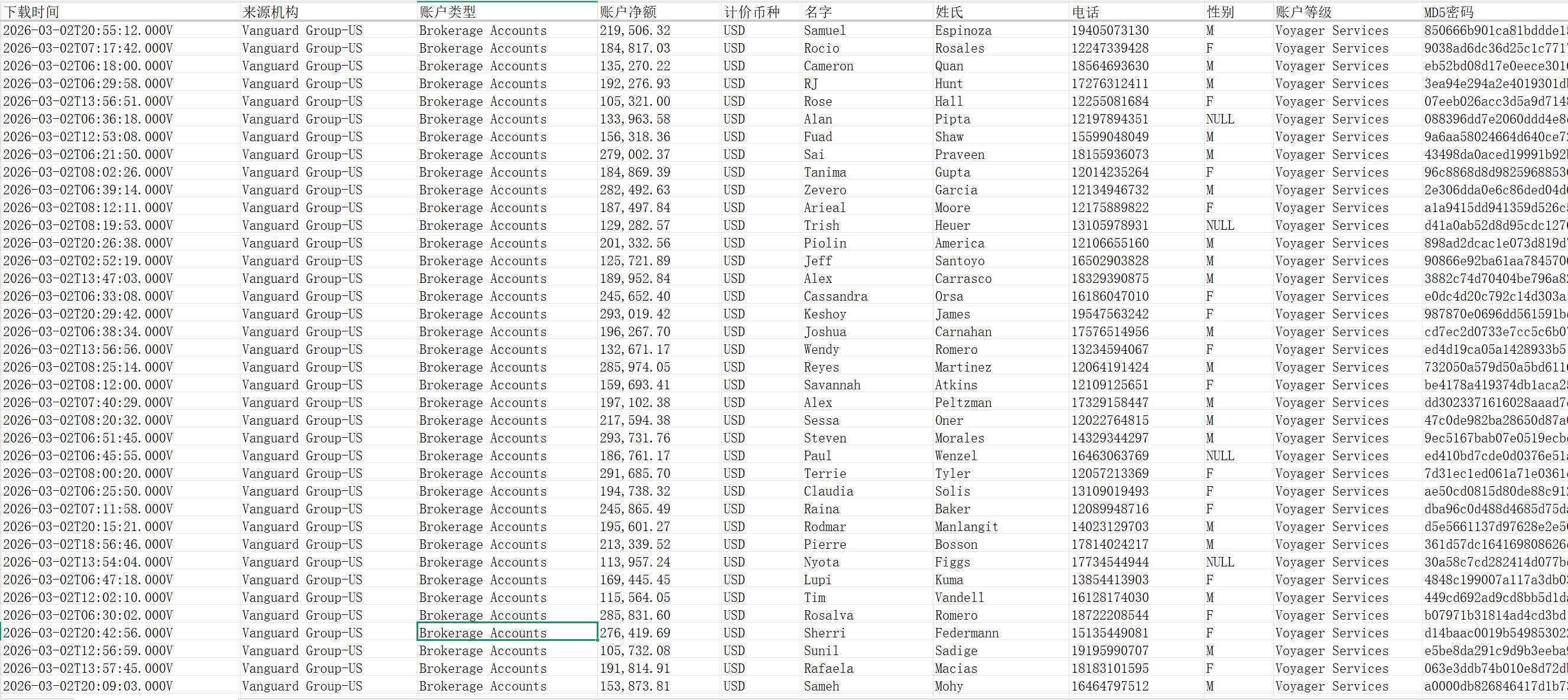1568x700 pixels.
Task: Select the 计价币种 header cell
Action: coord(762,12)
